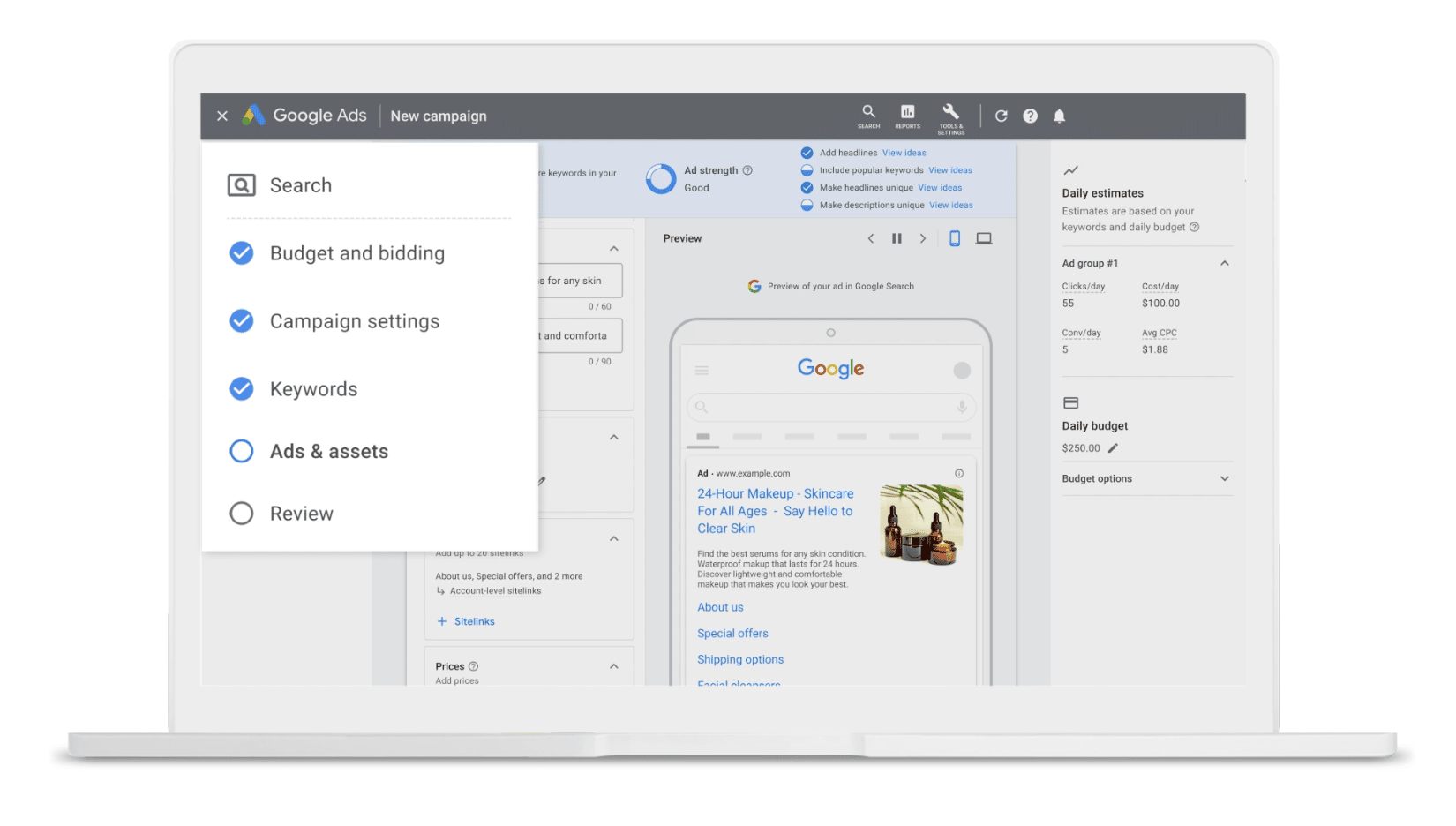Open the Reports icon
Screen dimensions: 1456x826
coord(907,116)
